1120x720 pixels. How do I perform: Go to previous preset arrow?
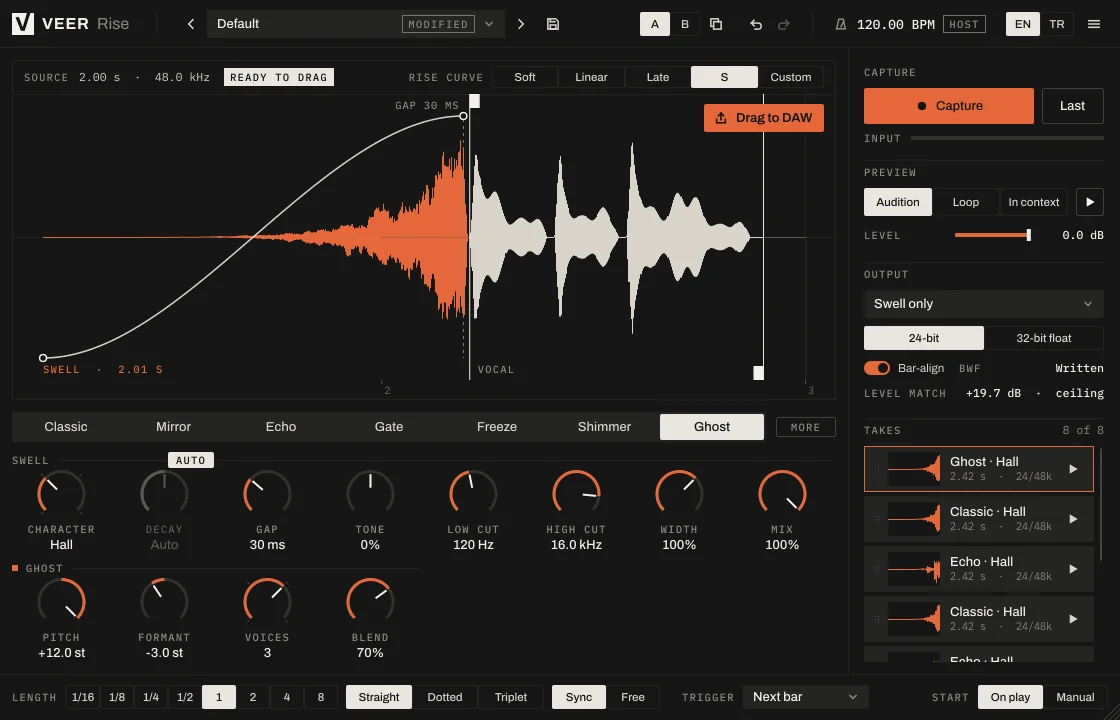pyautogui.click(x=191, y=24)
